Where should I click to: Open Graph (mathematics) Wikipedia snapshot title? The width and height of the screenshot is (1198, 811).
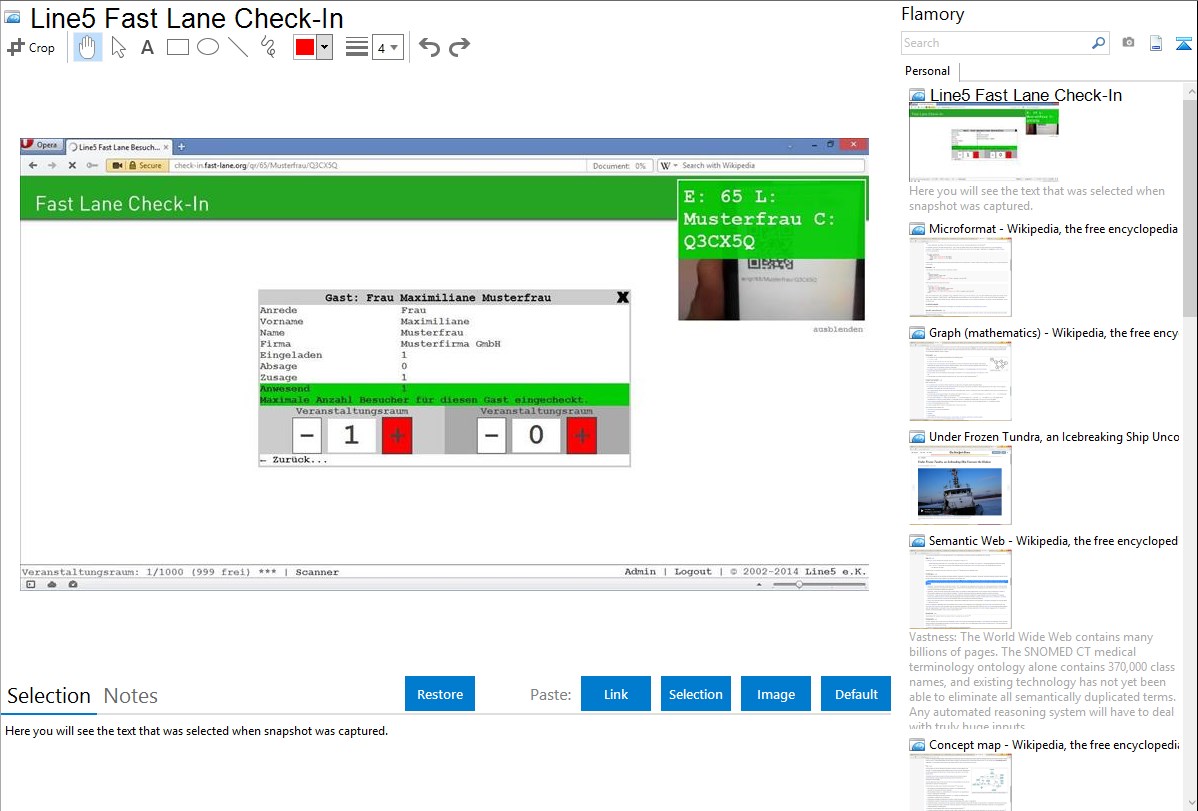pyautogui.click(x=1053, y=333)
